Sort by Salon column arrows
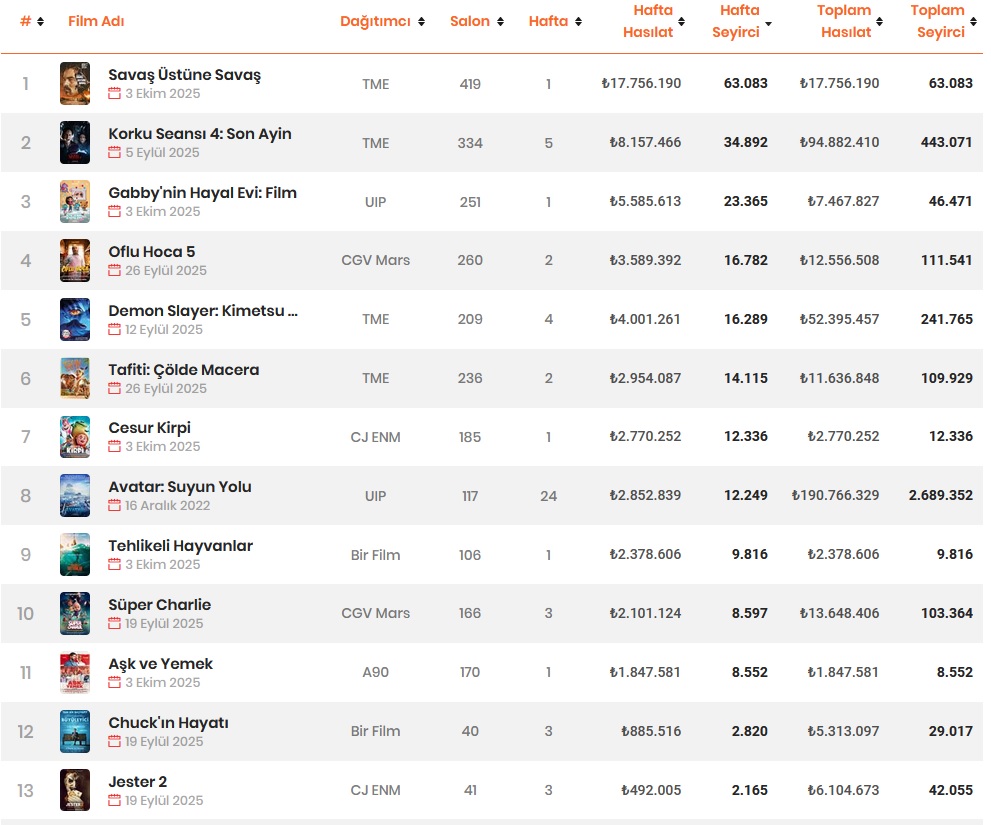Screen dimensions: 991x825 (x=500, y=21)
